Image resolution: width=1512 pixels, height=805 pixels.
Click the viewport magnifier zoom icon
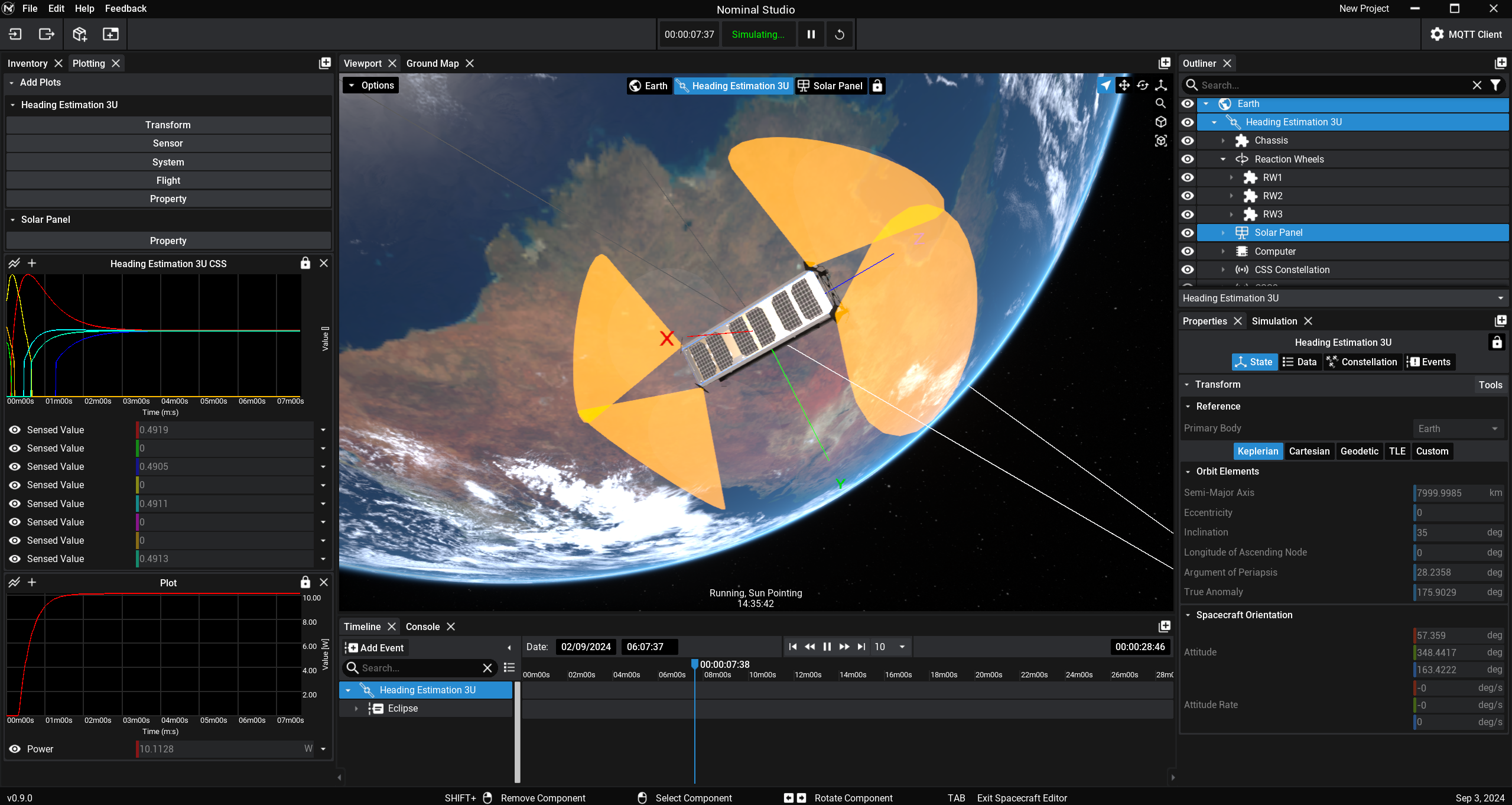click(x=1160, y=103)
